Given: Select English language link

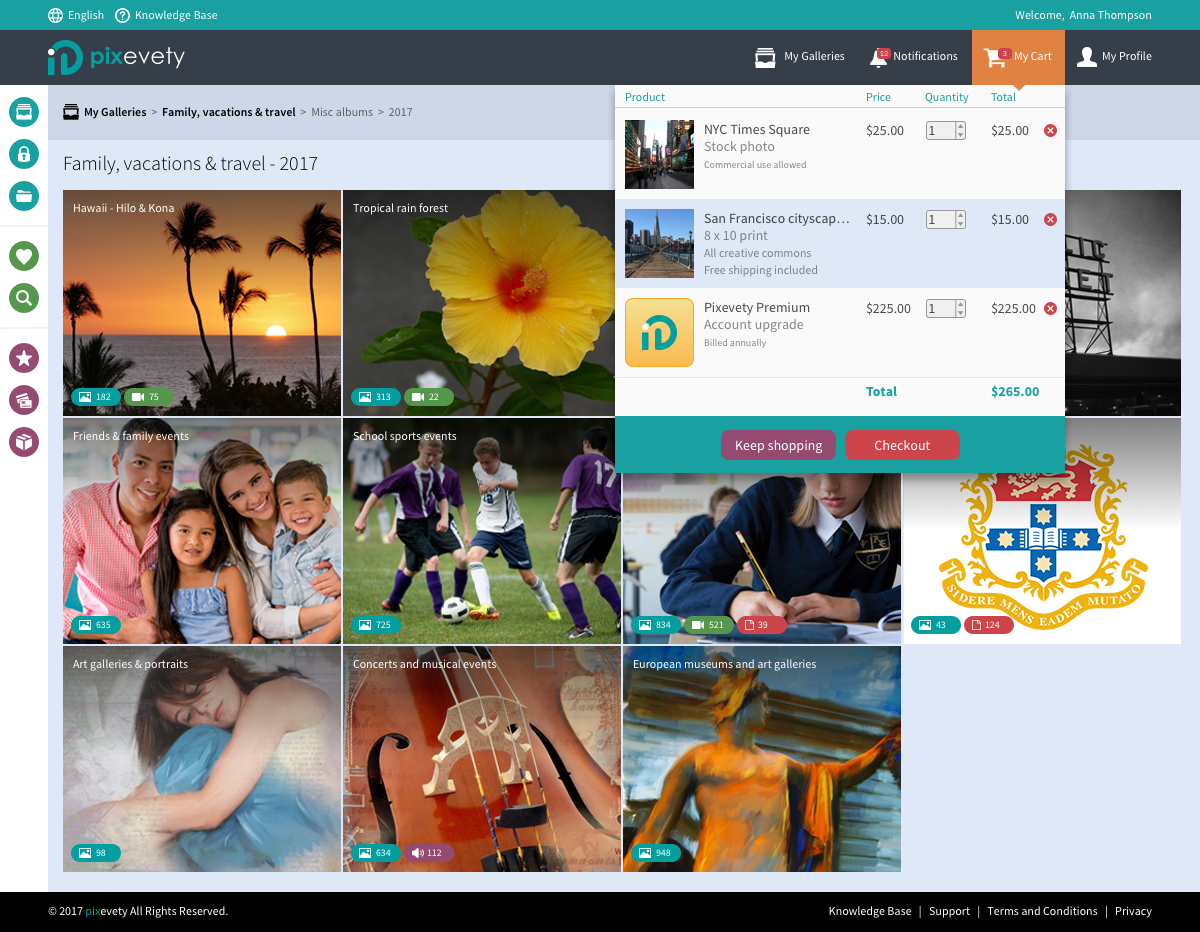Looking at the screenshot, I should pos(86,15).
